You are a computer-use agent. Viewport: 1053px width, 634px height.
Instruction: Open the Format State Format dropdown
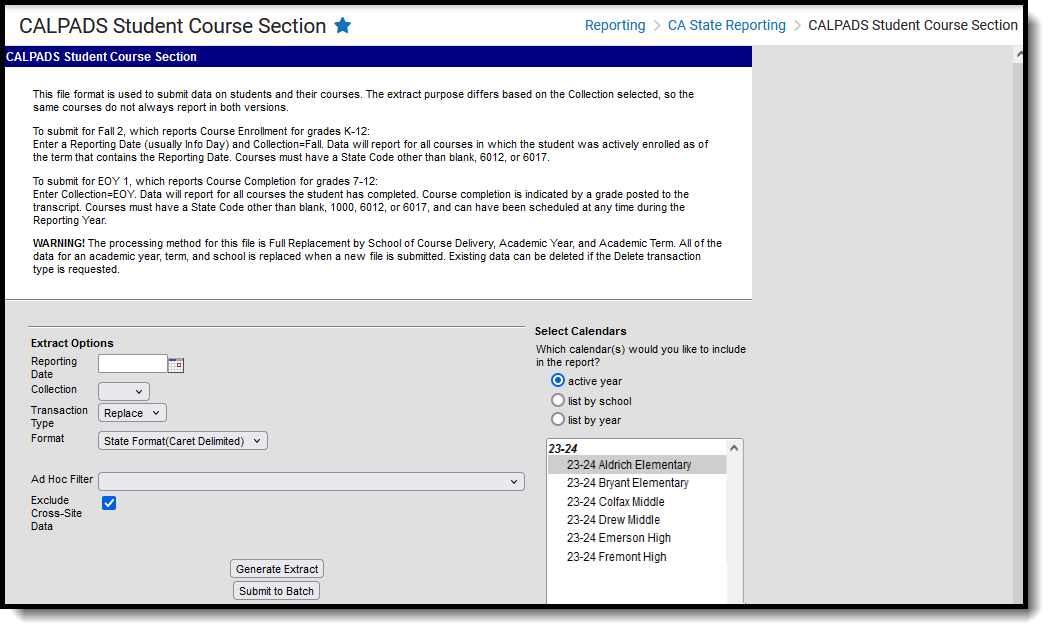pos(183,441)
